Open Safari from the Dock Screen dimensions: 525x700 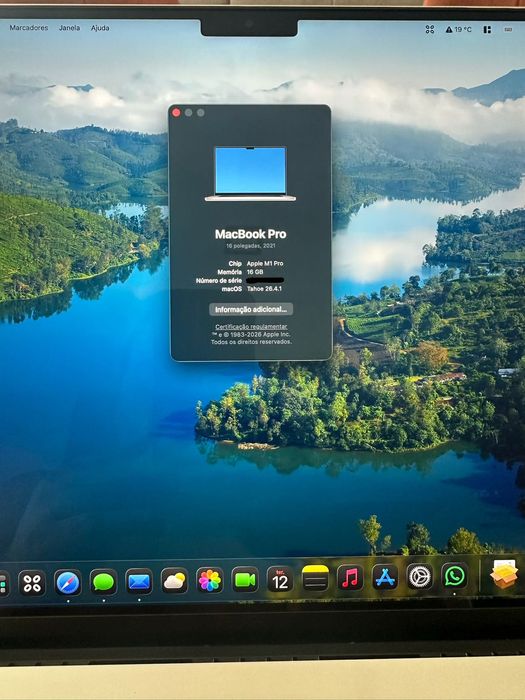[68, 582]
